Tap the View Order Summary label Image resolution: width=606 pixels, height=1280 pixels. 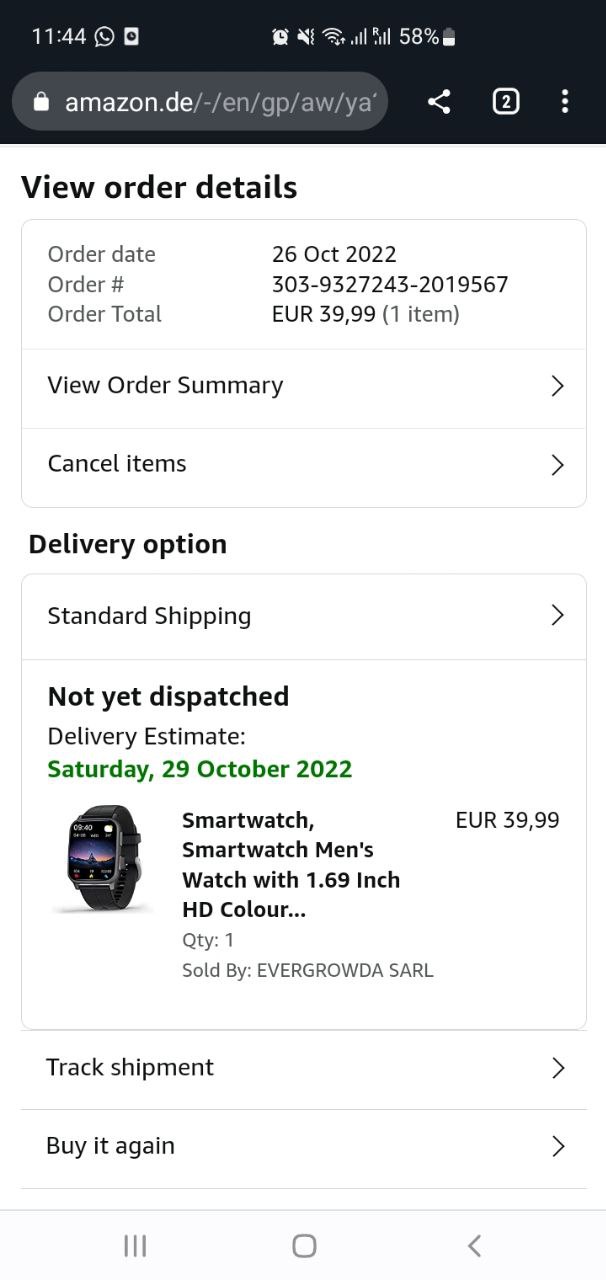point(165,386)
